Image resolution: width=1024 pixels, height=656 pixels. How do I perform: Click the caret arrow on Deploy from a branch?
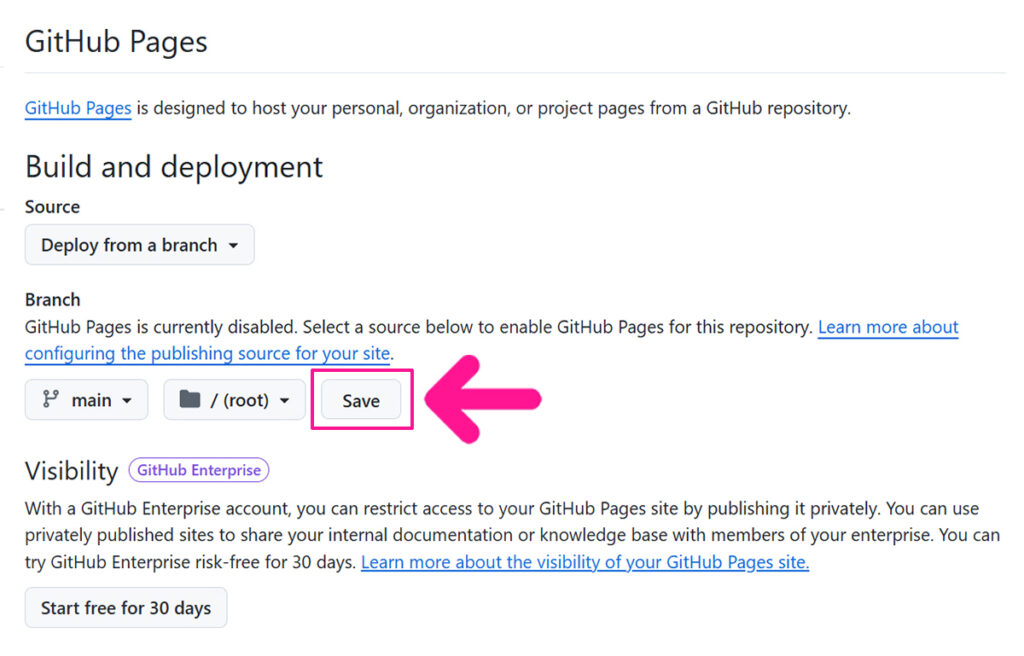(234, 246)
